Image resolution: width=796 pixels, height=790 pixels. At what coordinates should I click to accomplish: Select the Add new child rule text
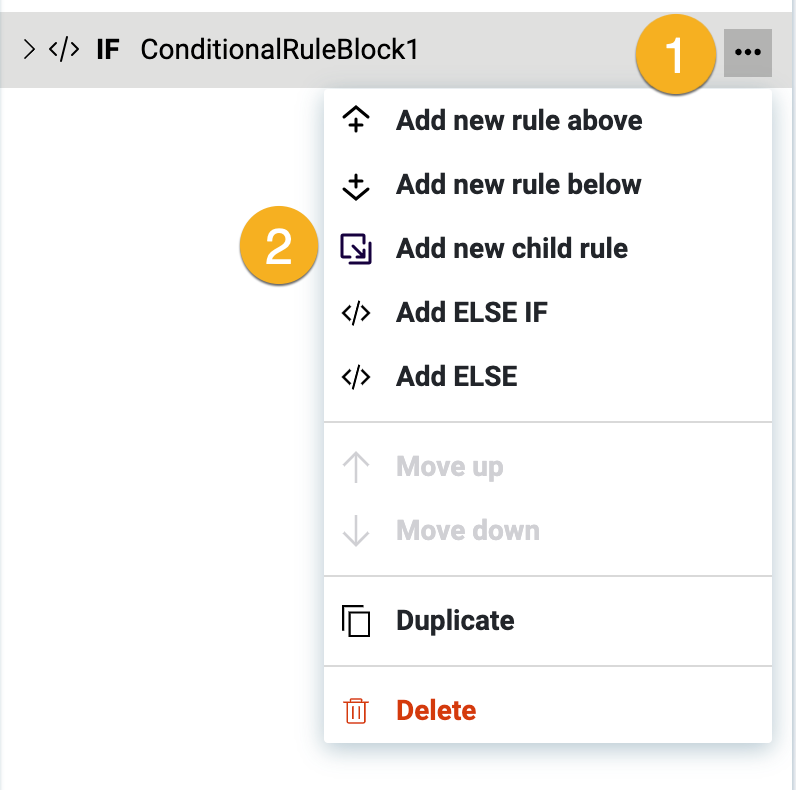click(512, 248)
